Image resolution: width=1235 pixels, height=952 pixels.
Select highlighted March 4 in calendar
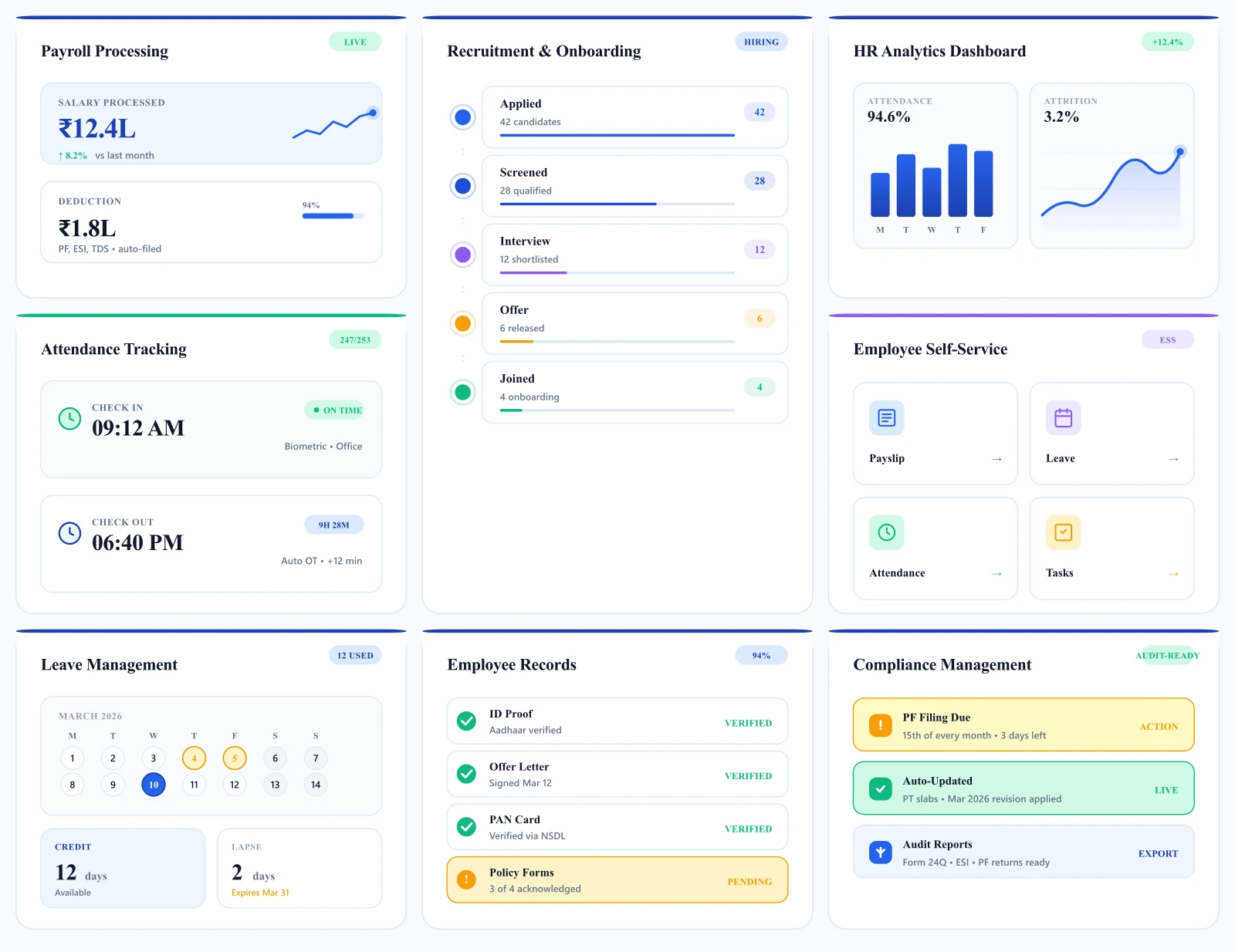[194, 758]
